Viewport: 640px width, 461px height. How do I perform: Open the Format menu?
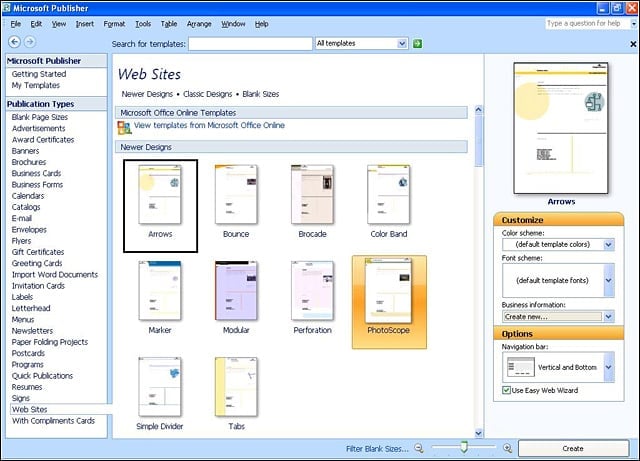pos(114,24)
